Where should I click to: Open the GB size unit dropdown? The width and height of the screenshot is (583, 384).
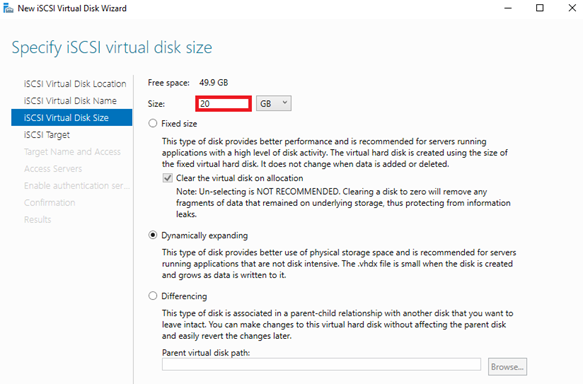(274, 103)
